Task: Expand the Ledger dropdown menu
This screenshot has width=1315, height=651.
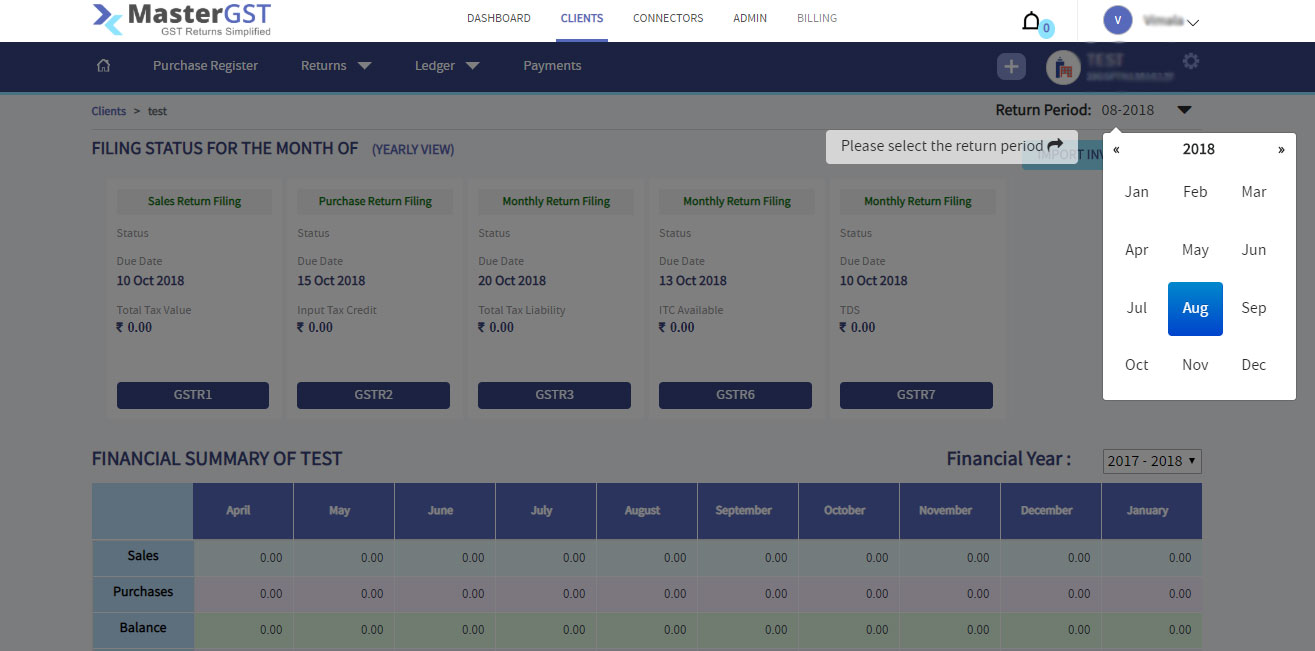Action: click(x=447, y=66)
